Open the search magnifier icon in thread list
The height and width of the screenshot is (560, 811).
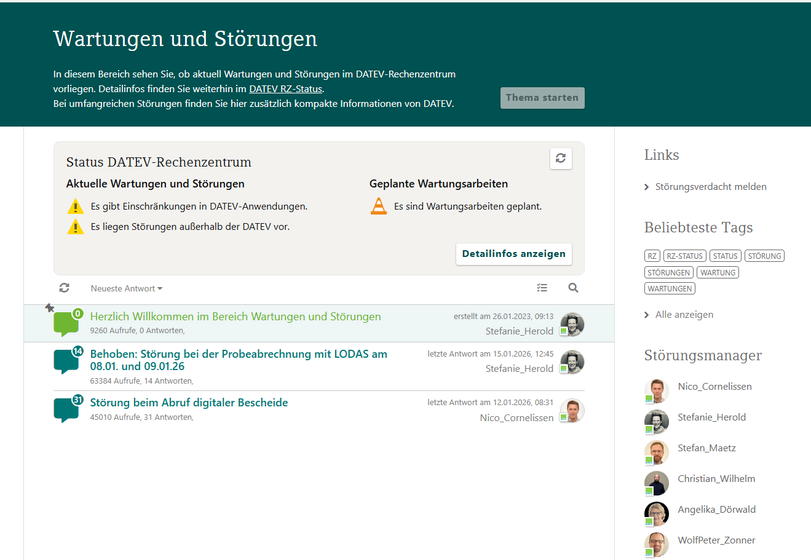point(573,288)
